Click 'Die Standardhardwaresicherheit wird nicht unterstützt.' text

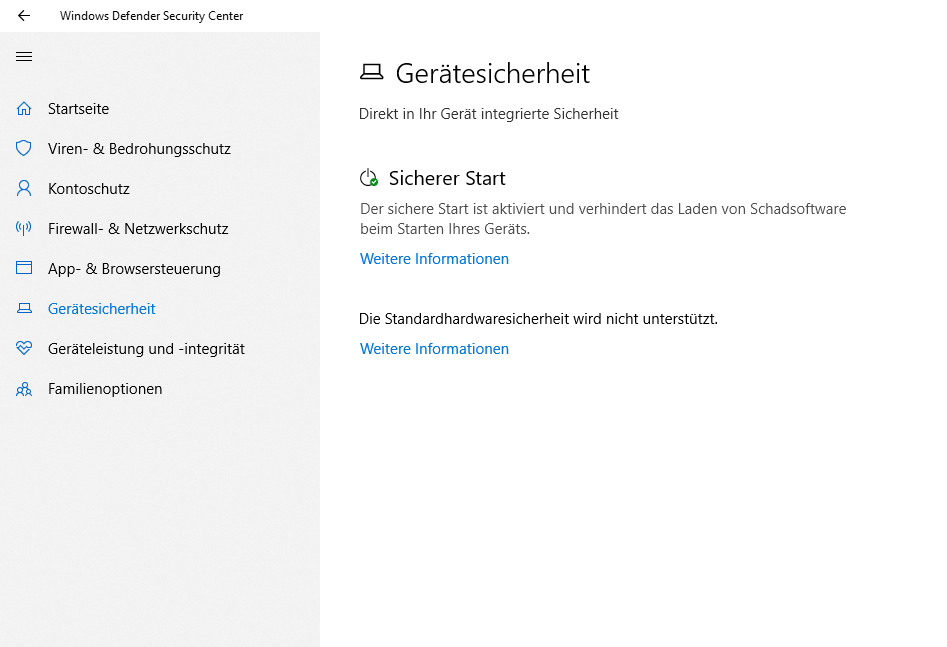[x=538, y=319]
